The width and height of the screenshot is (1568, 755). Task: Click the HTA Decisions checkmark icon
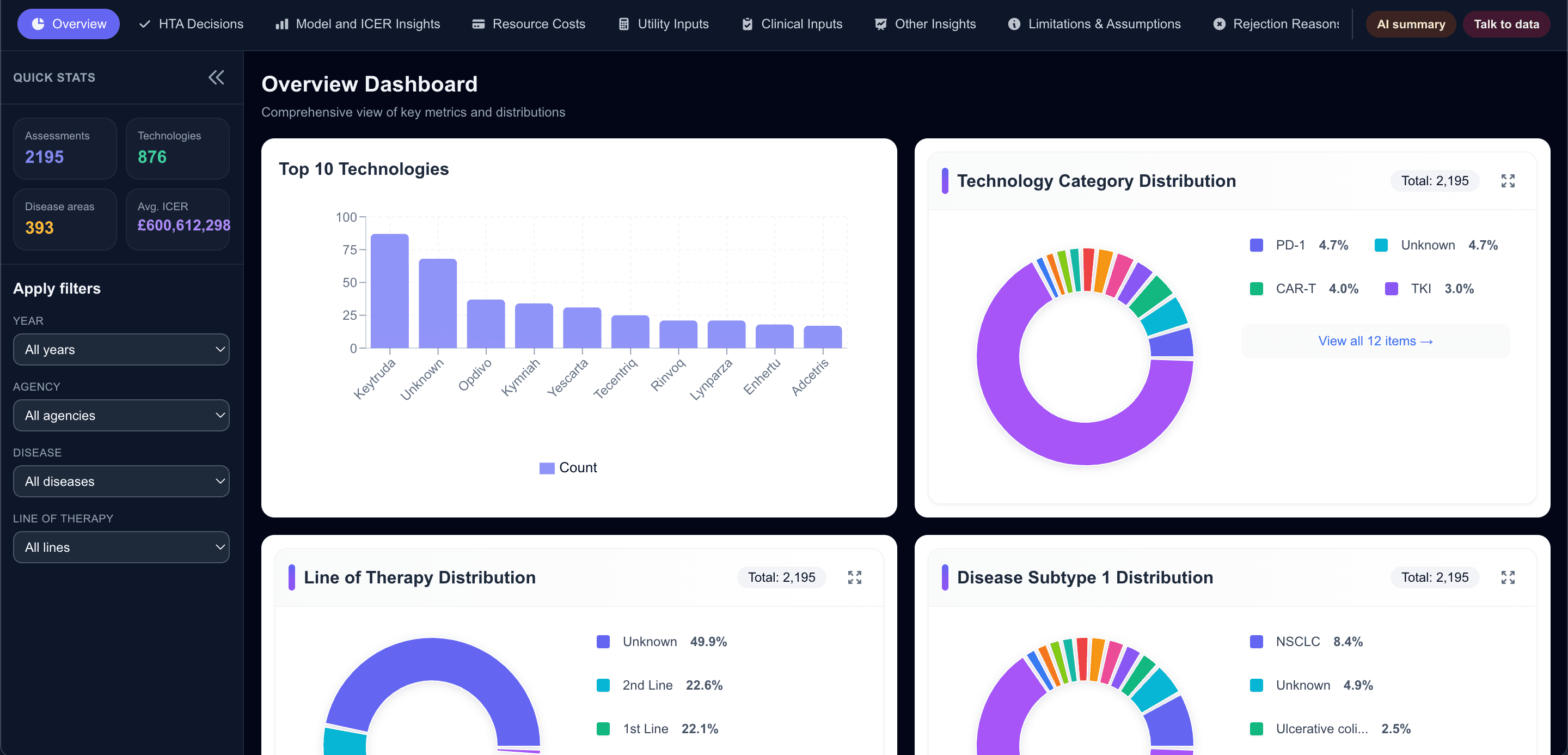(x=144, y=24)
